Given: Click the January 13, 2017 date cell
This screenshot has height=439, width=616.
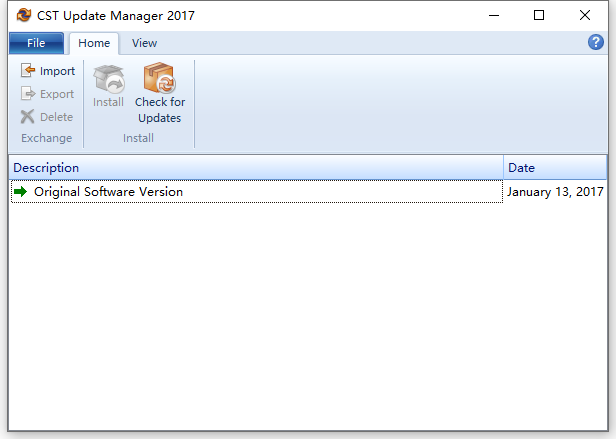Looking at the screenshot, I should click(x=555, y=192).
